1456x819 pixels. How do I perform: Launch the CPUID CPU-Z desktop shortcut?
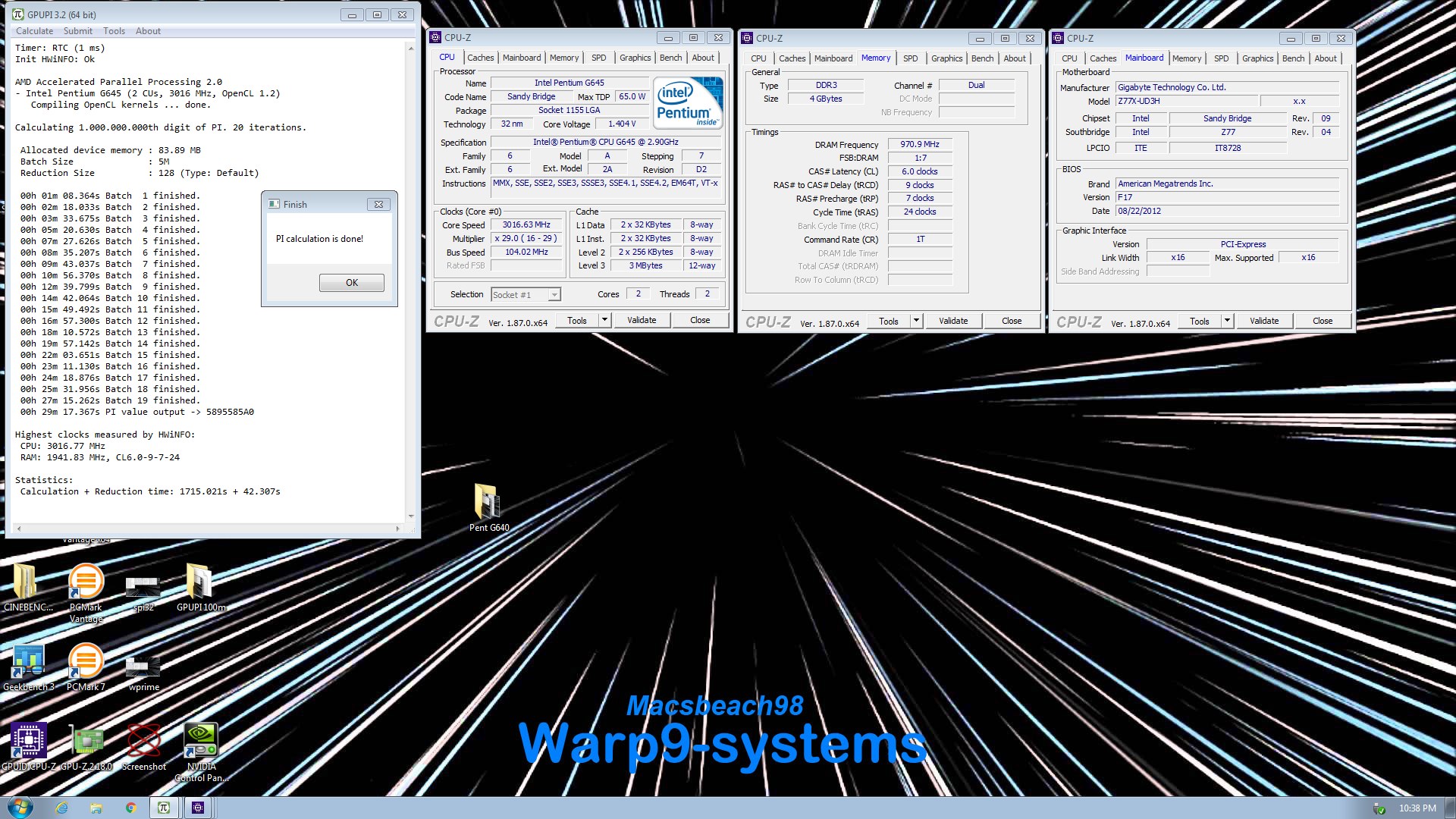click(28, 747)
